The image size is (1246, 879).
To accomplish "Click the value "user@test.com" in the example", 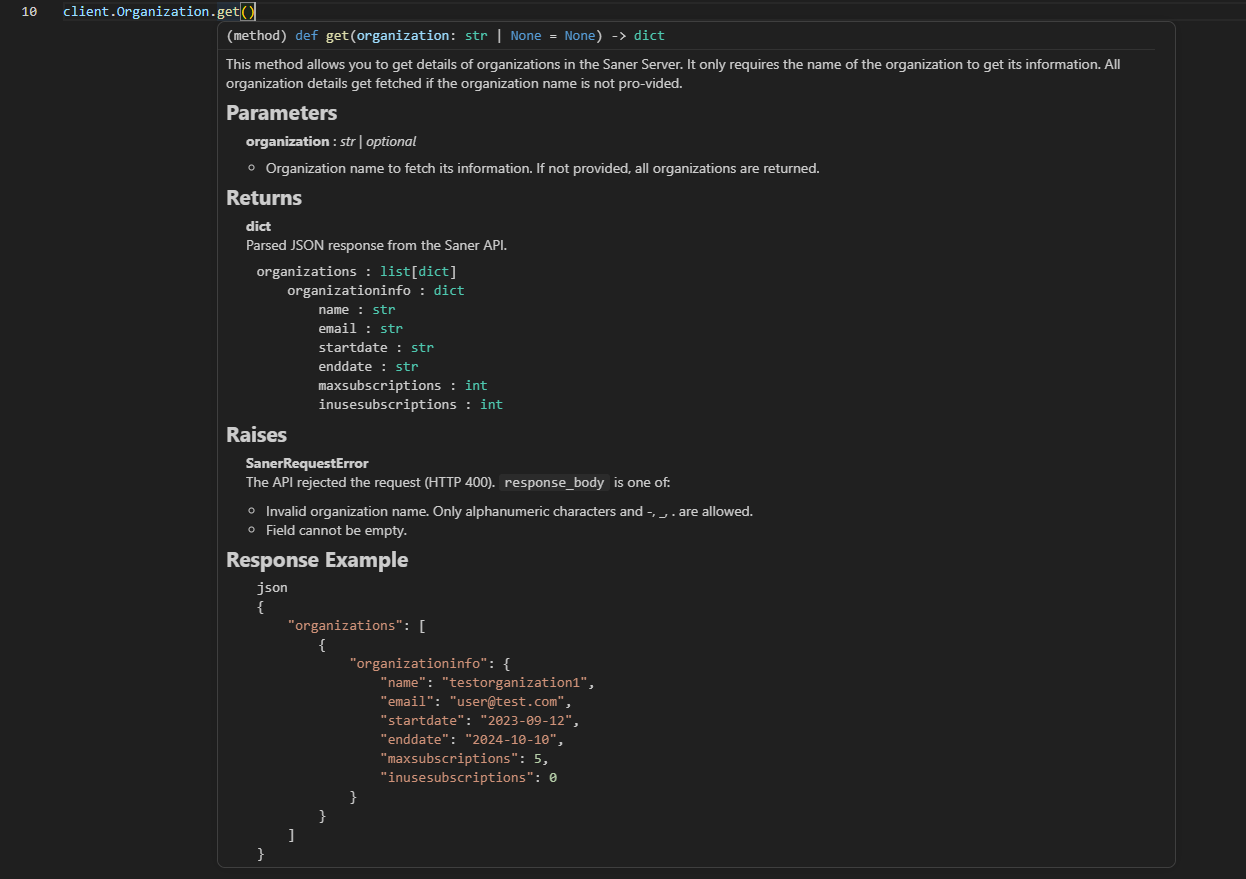I will click(x=507, y=701).
